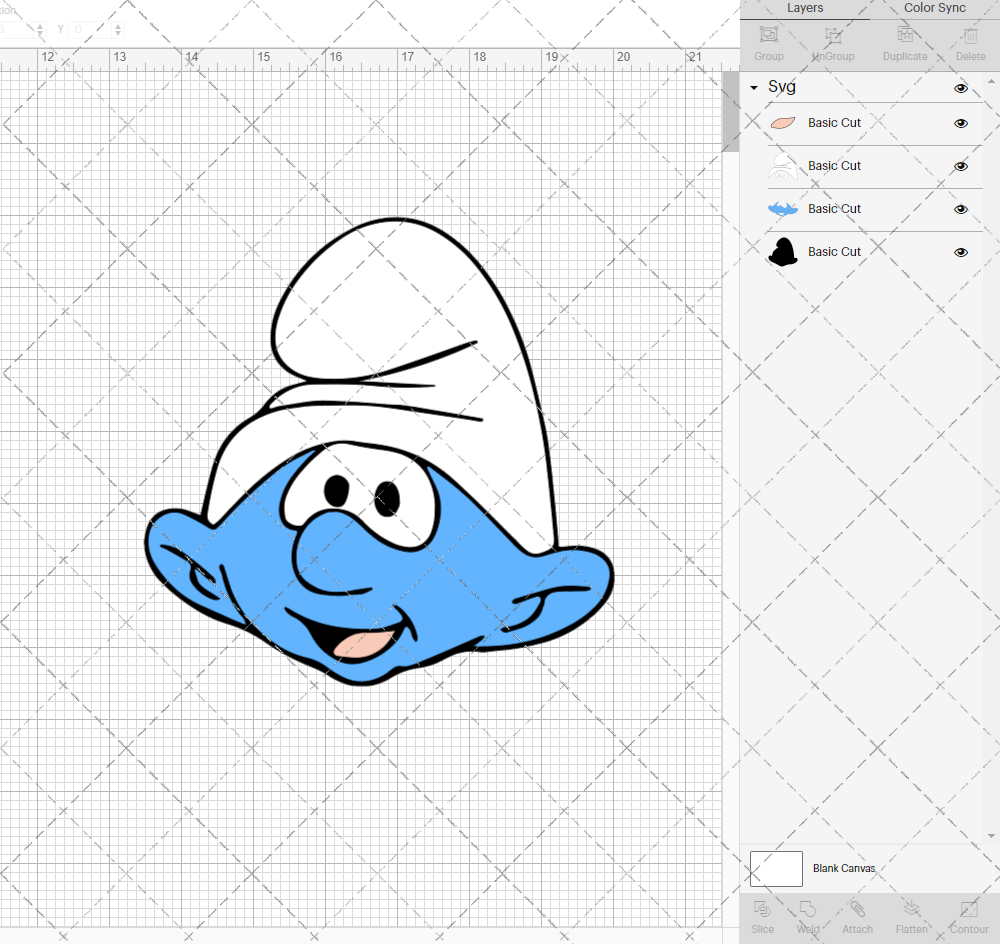Hide the pink tongue Basic Cut layer

[x=961, y=123]
